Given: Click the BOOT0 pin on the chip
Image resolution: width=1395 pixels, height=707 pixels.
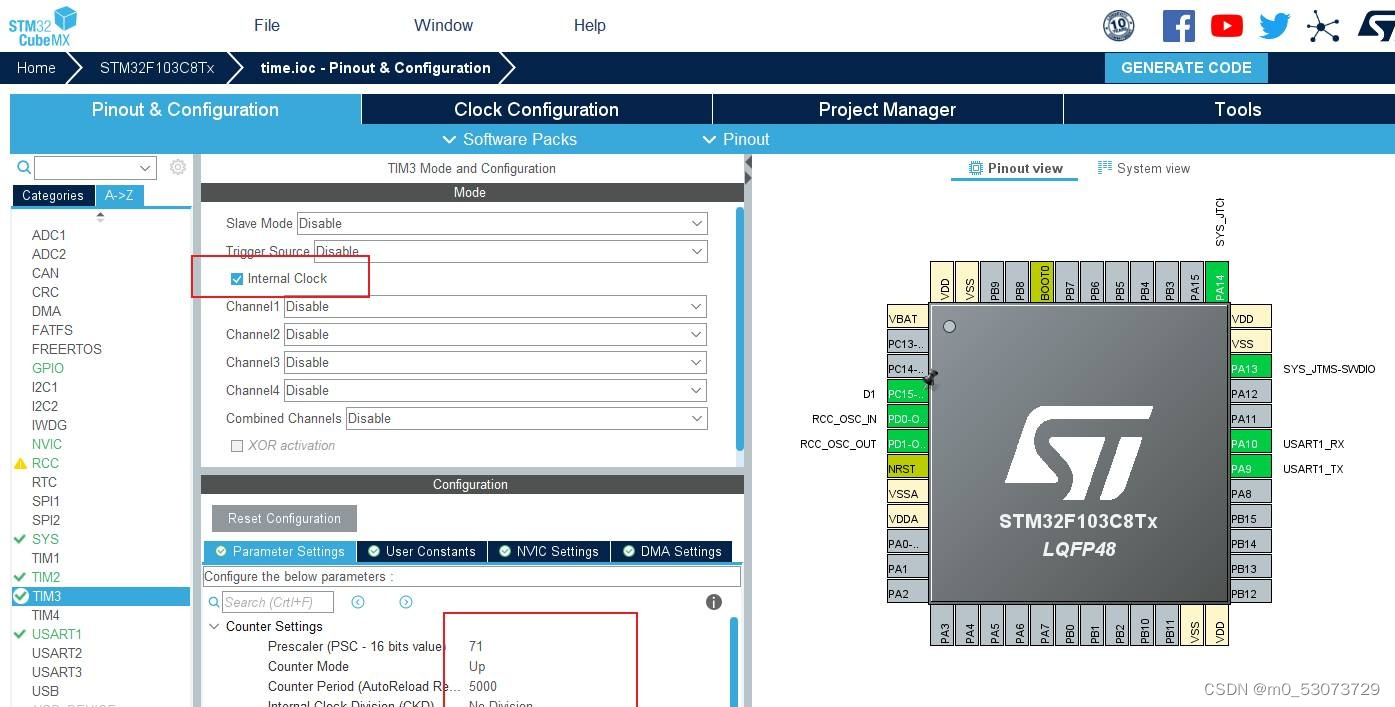Looking at the screenshot, I should pyautogui.click(x=1042, y=281).
